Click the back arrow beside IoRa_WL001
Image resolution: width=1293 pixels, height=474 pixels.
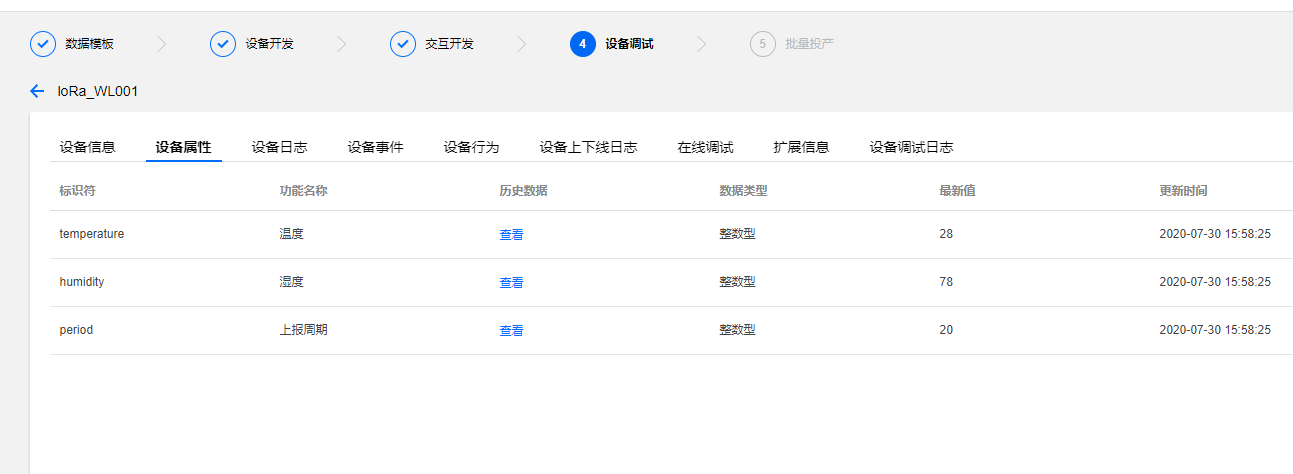37,91
